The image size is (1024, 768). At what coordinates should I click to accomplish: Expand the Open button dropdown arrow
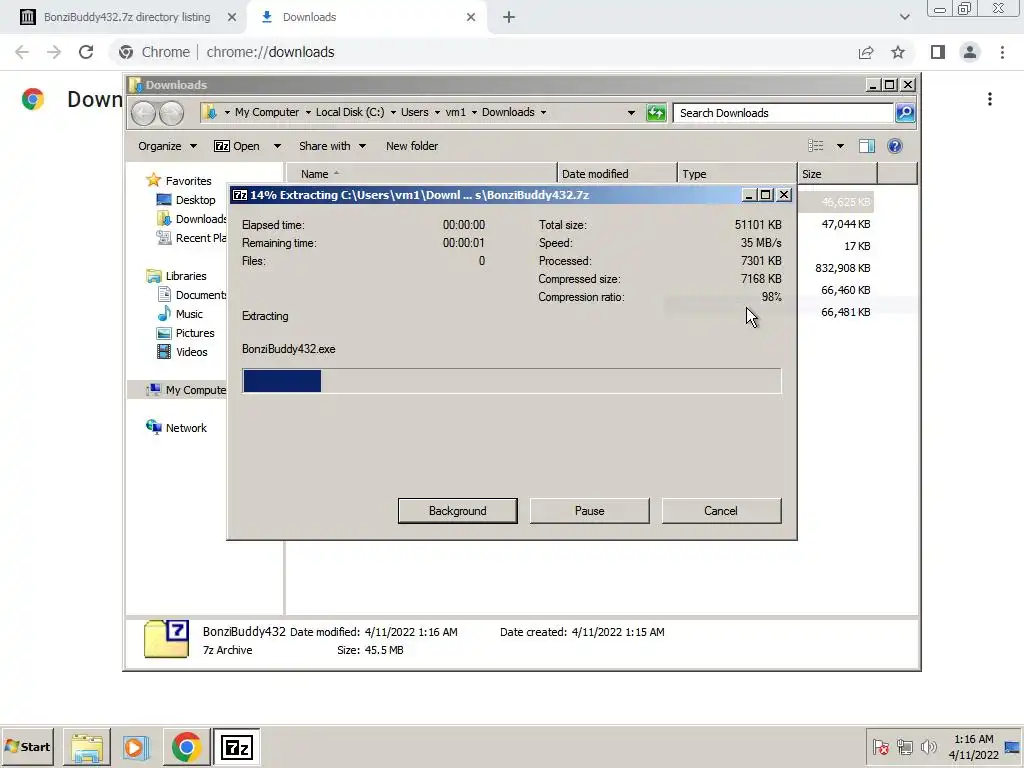(x=277, y=146)
